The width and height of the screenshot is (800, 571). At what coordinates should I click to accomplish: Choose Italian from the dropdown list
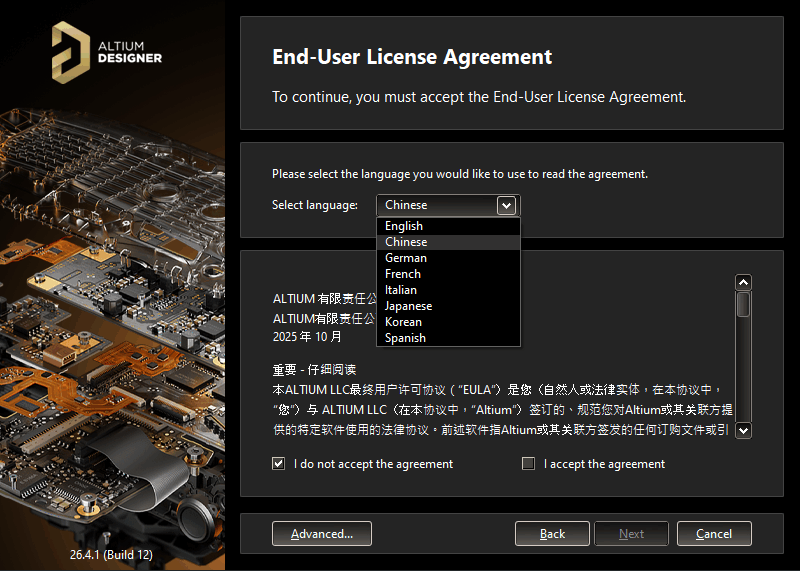coord(401,290)
